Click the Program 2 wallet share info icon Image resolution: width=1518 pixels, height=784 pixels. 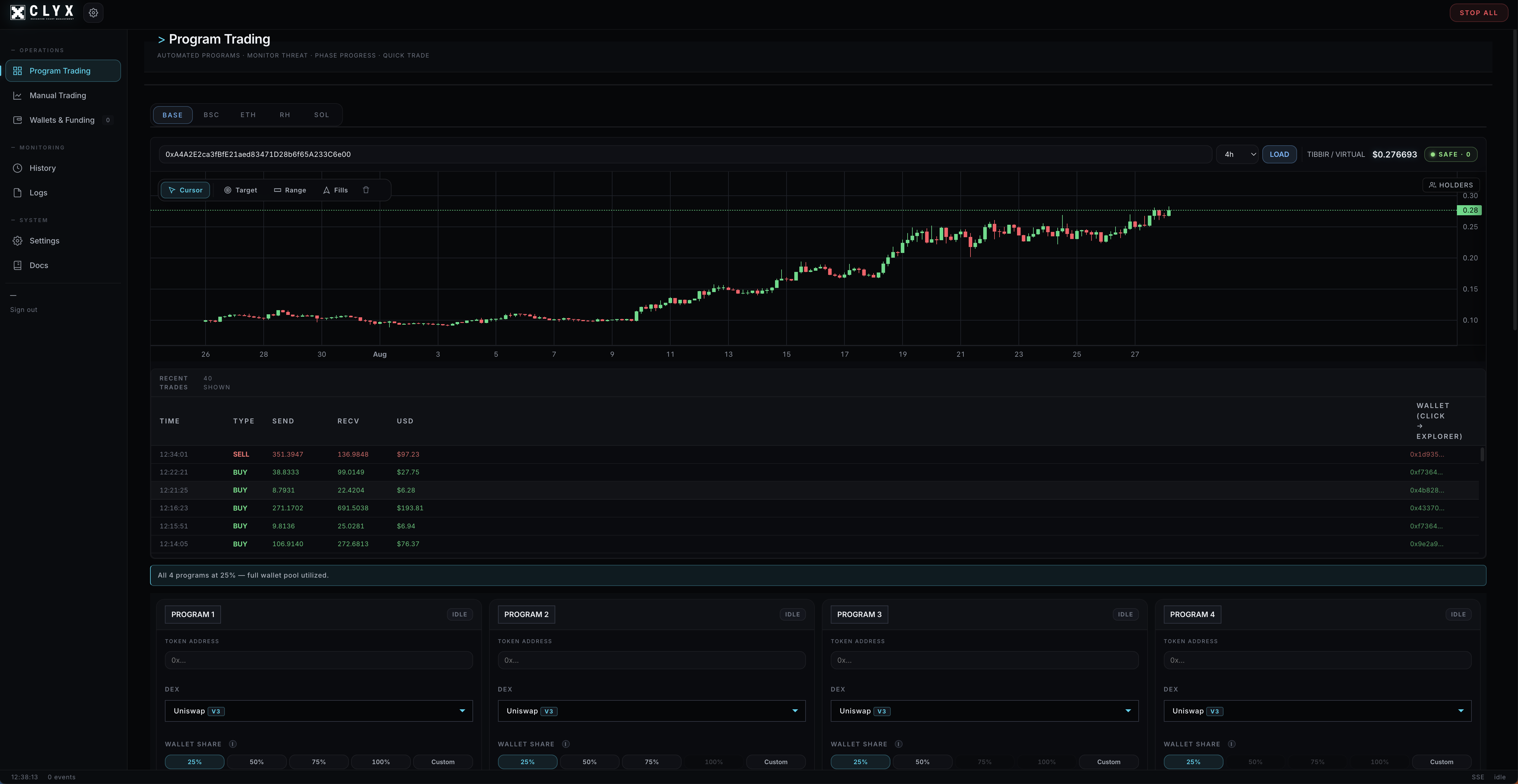[566, 744]
